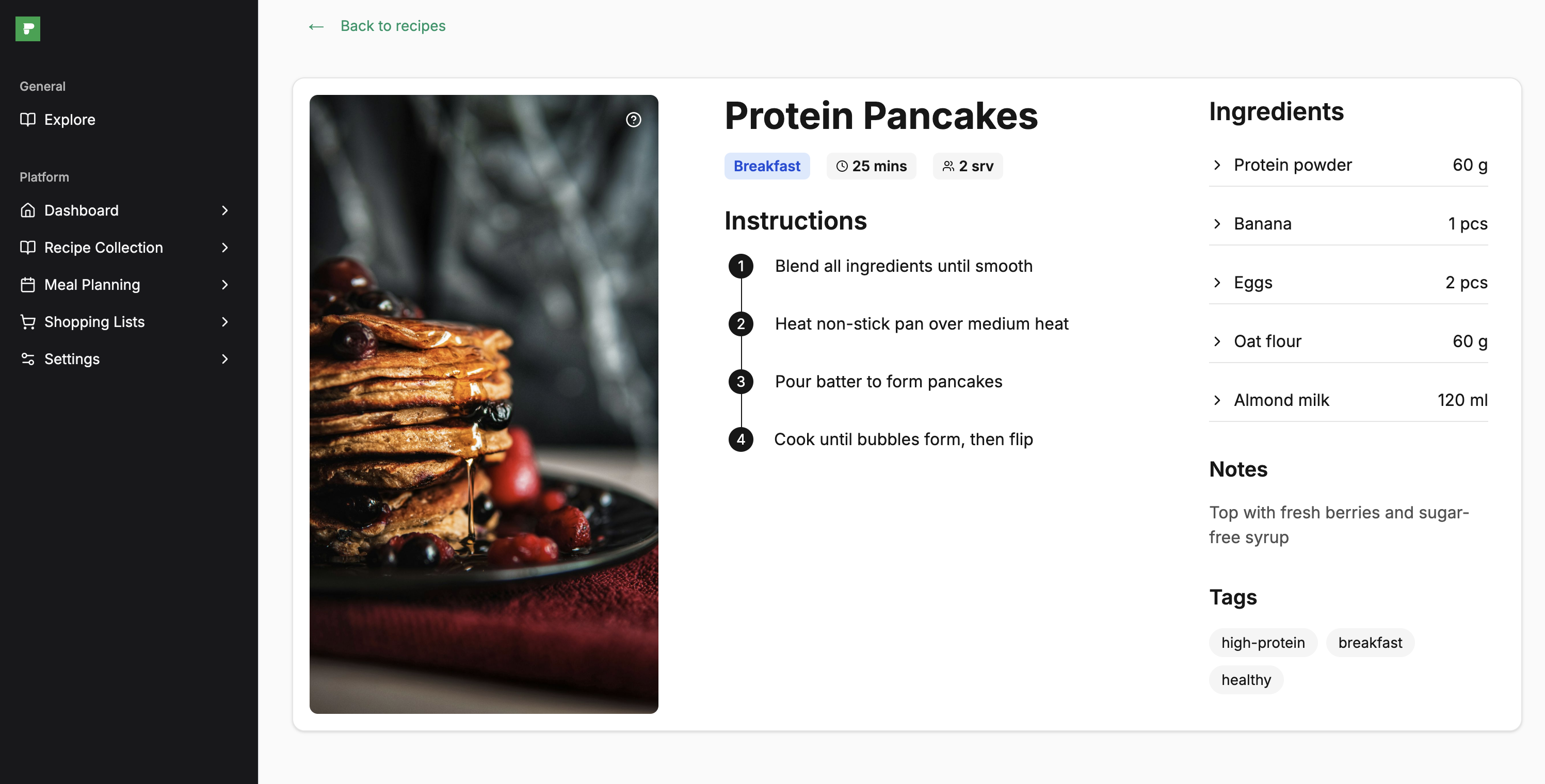
Task: Click the Breakfast category tag
Action: pos(767,165)
